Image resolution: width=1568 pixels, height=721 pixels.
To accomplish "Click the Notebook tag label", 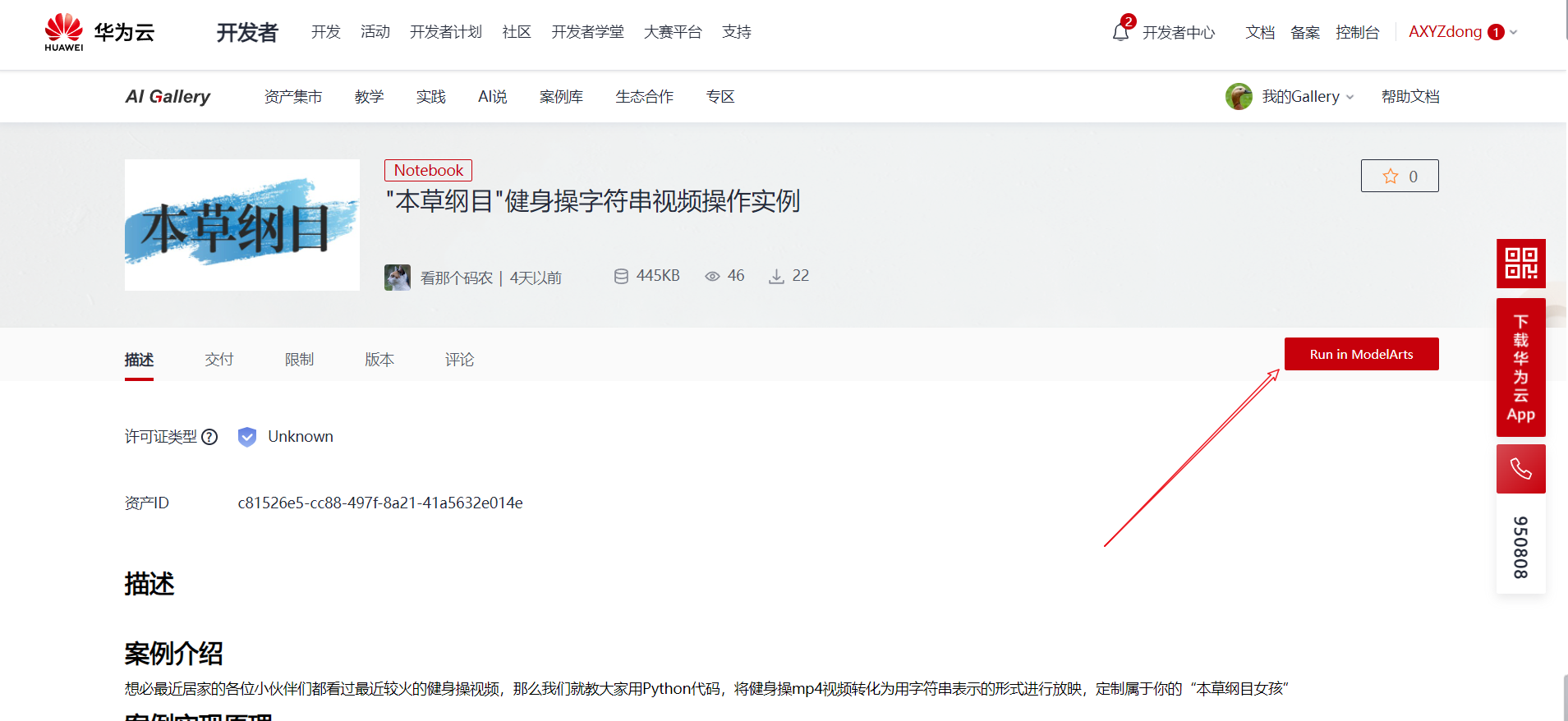I will click(429, 170).
